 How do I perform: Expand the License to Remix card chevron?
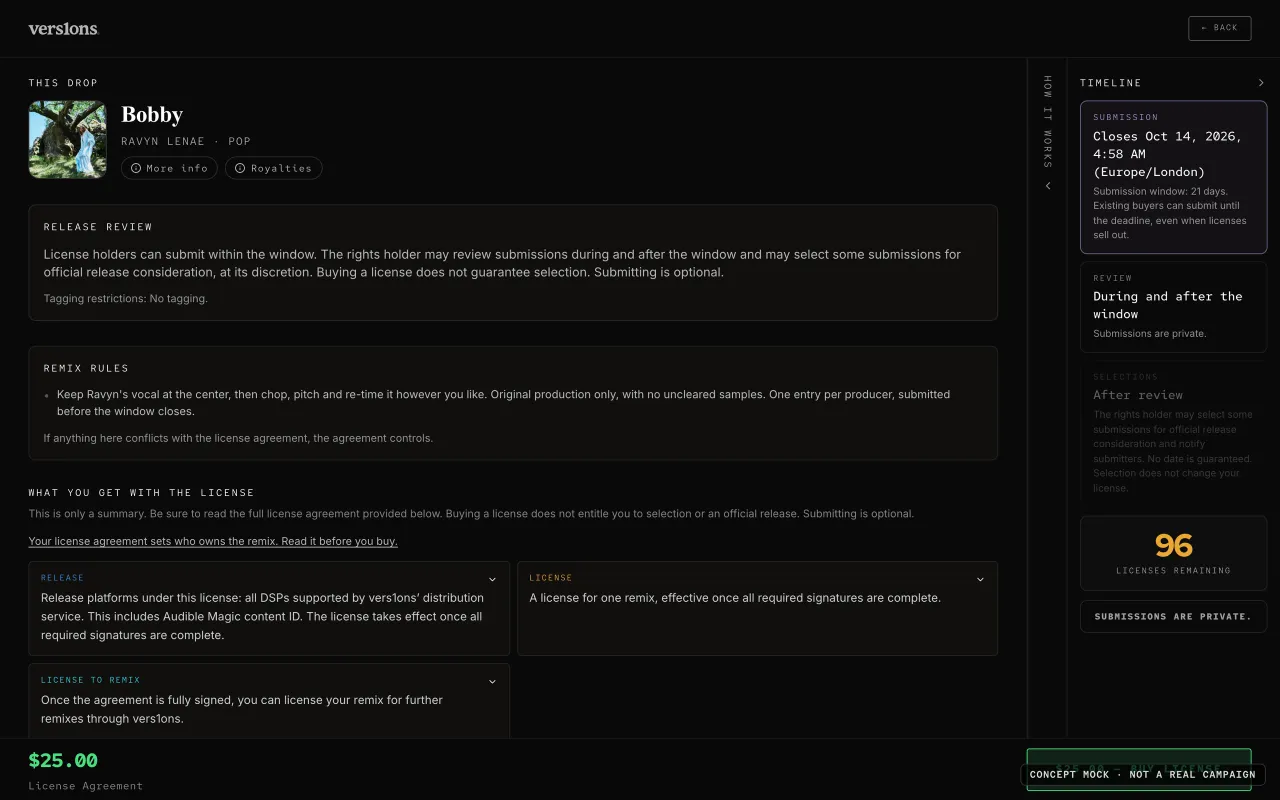(492, 681)
